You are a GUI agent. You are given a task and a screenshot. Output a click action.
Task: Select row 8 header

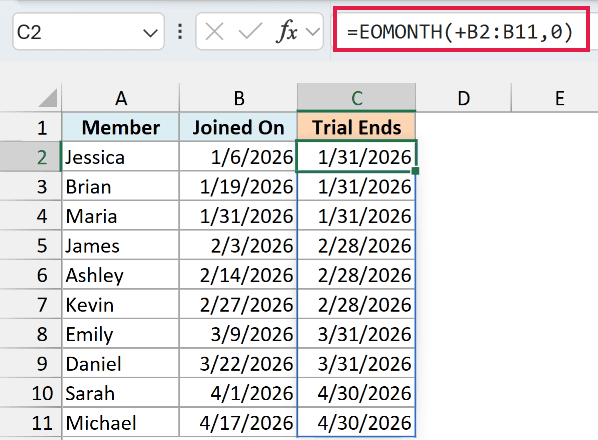(31, 334)
